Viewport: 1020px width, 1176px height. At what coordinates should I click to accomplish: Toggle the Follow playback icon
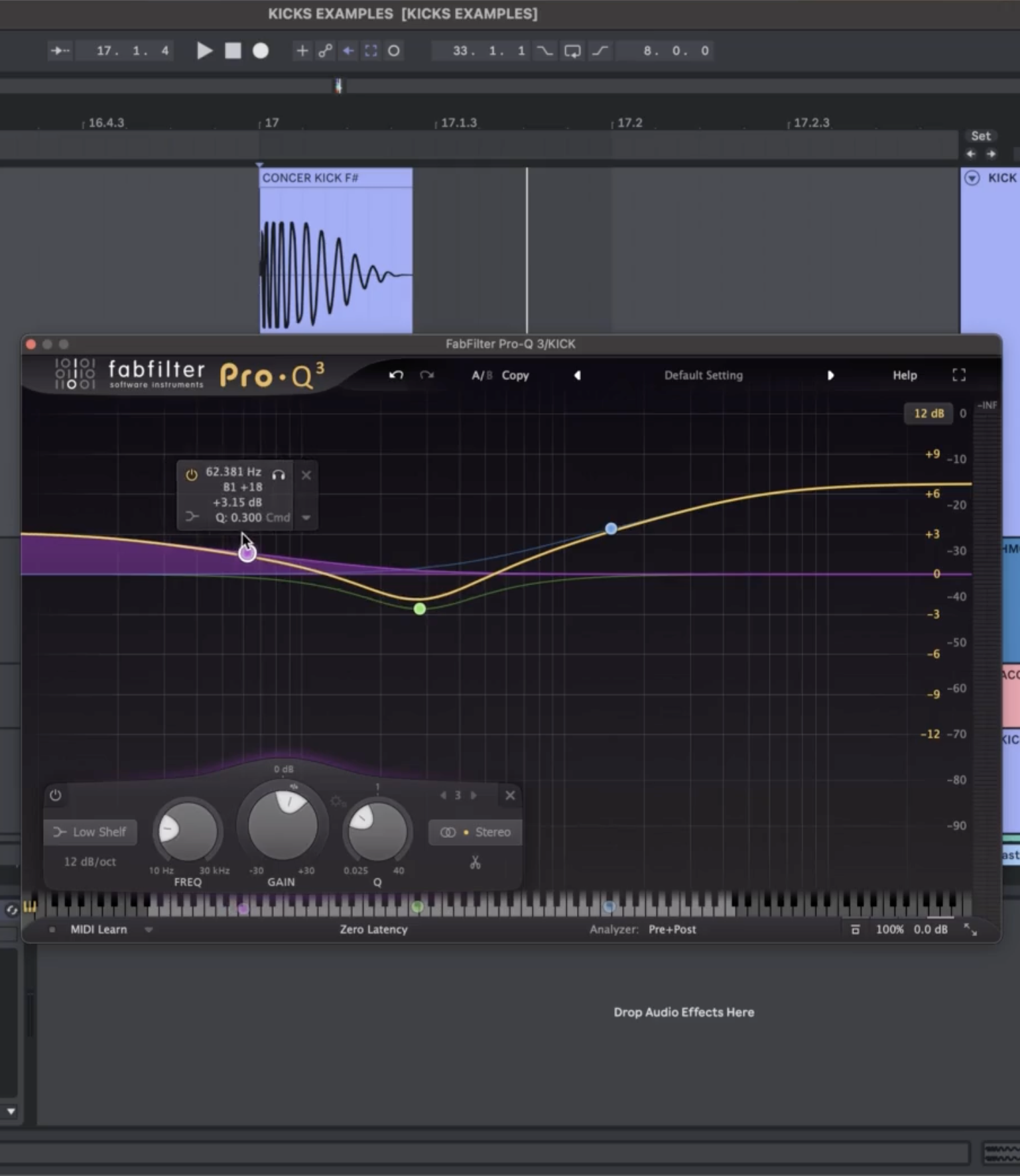coord(60,50)
